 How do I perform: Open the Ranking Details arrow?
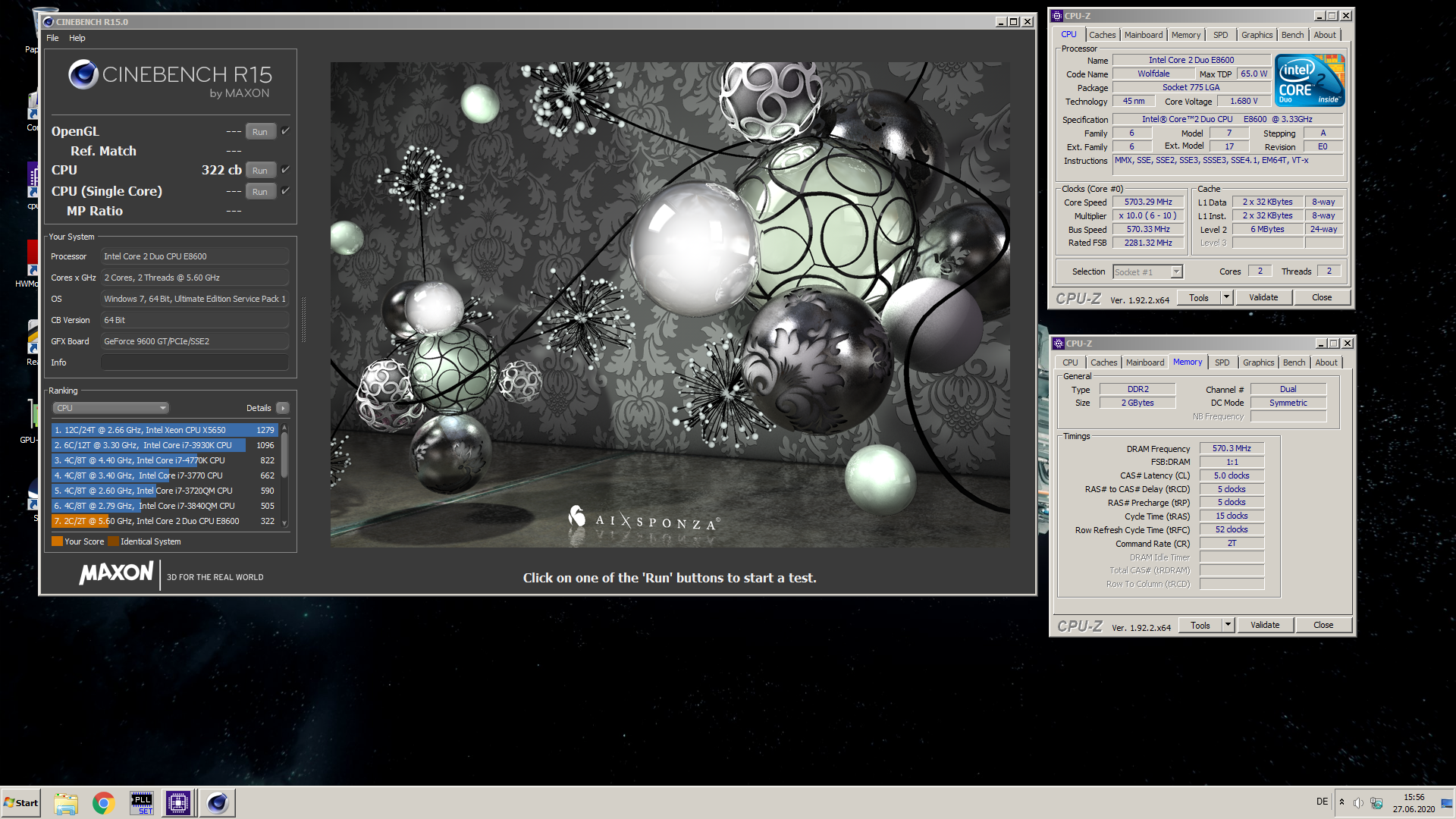coord(283,408)
